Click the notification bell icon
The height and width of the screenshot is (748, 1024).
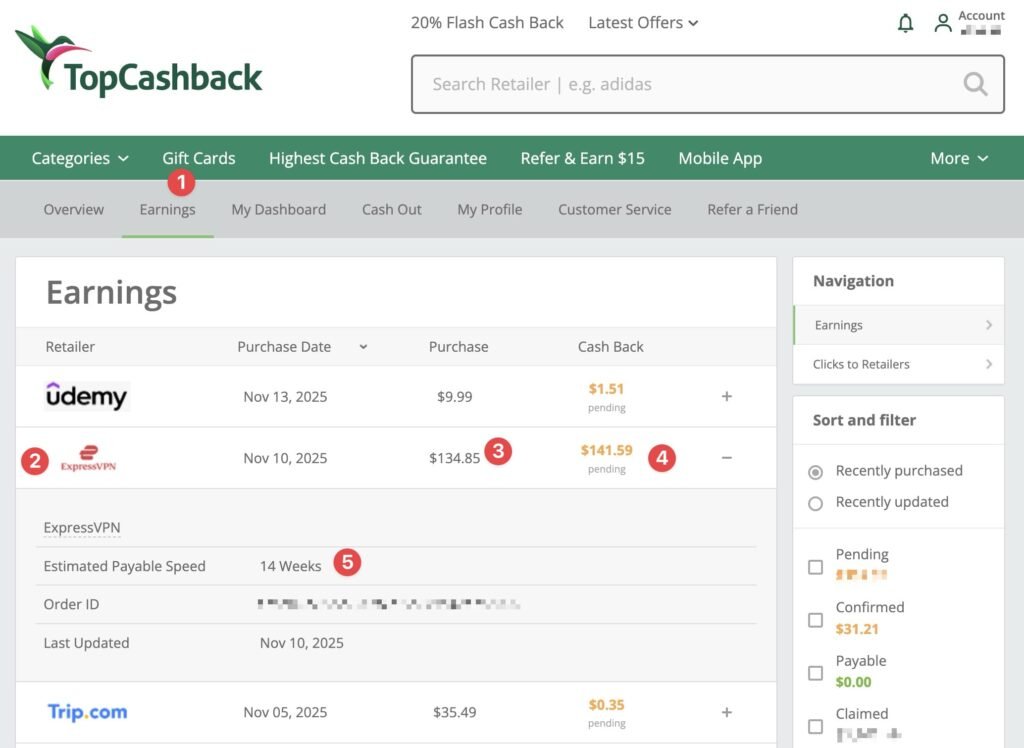pos(905,23)
